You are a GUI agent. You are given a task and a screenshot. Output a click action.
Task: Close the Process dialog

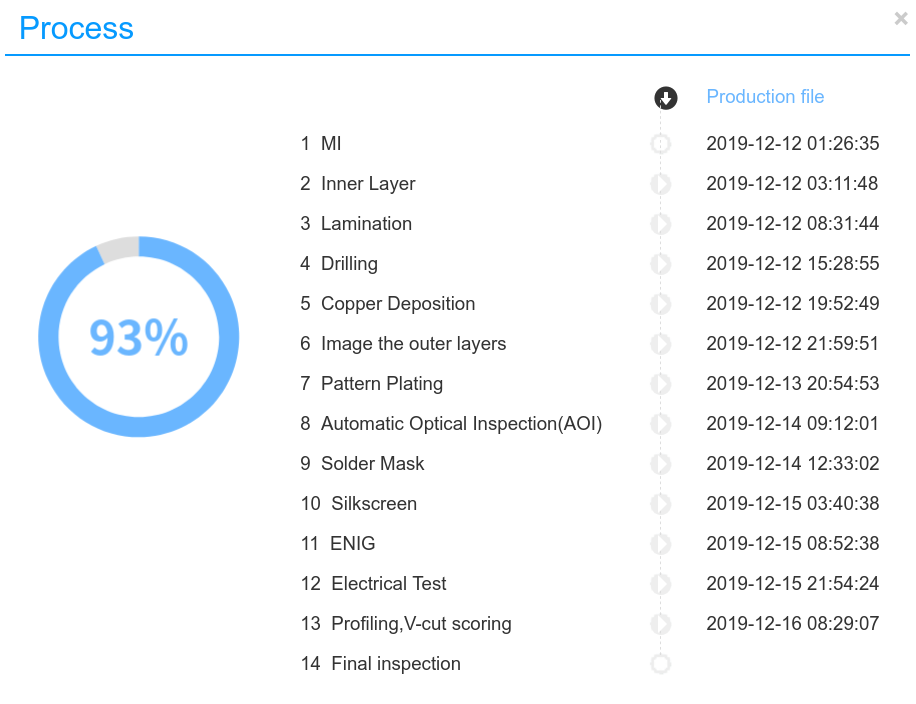[901, 19]
